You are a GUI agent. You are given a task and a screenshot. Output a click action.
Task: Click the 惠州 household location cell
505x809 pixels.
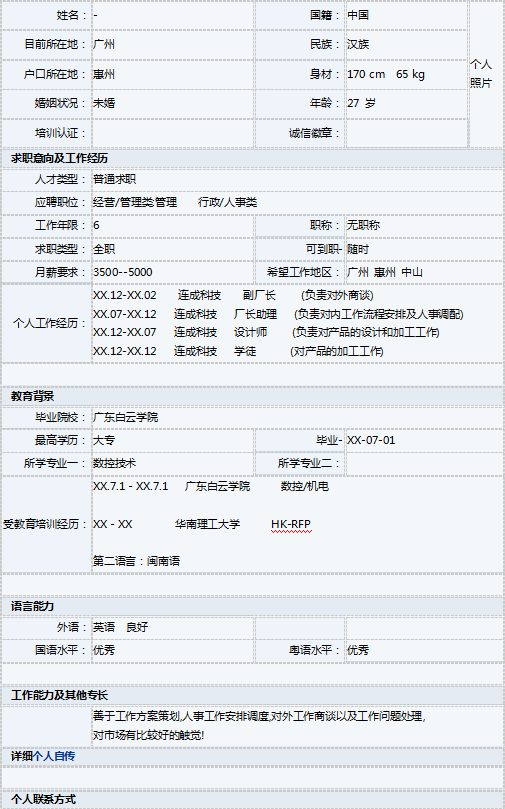coord(173,74)
